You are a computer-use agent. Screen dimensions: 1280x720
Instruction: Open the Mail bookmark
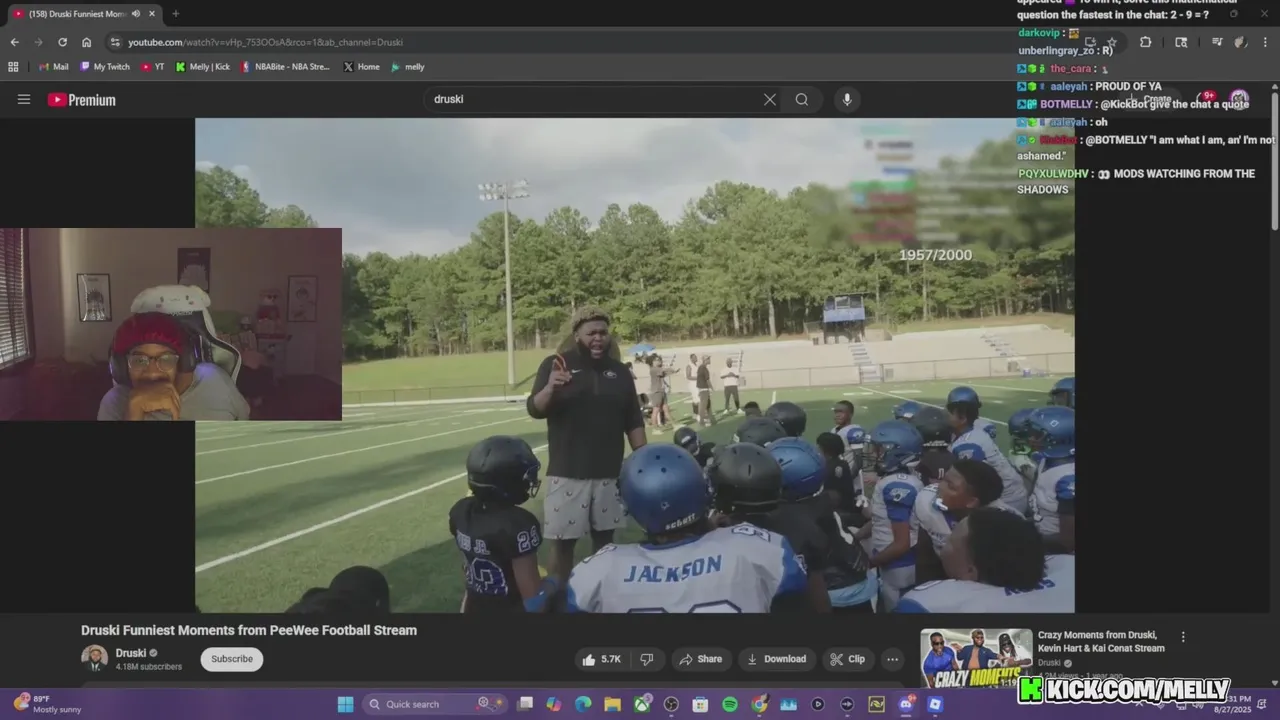coord(54,67)
